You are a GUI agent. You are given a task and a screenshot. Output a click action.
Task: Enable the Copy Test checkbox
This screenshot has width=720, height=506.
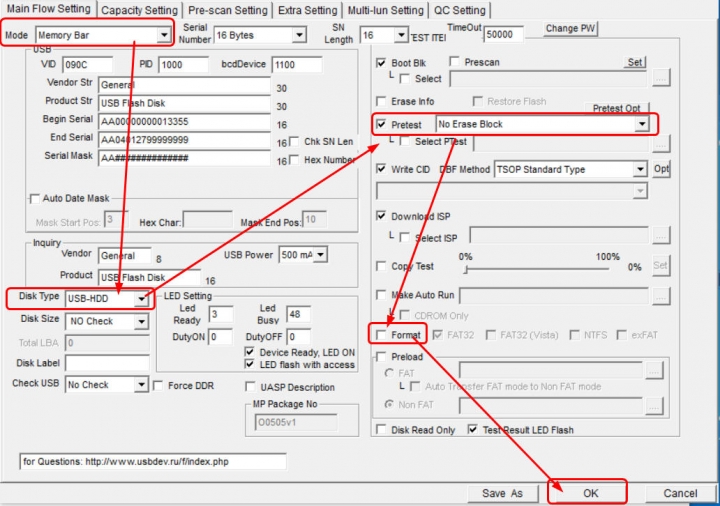[x=381, y=266]
